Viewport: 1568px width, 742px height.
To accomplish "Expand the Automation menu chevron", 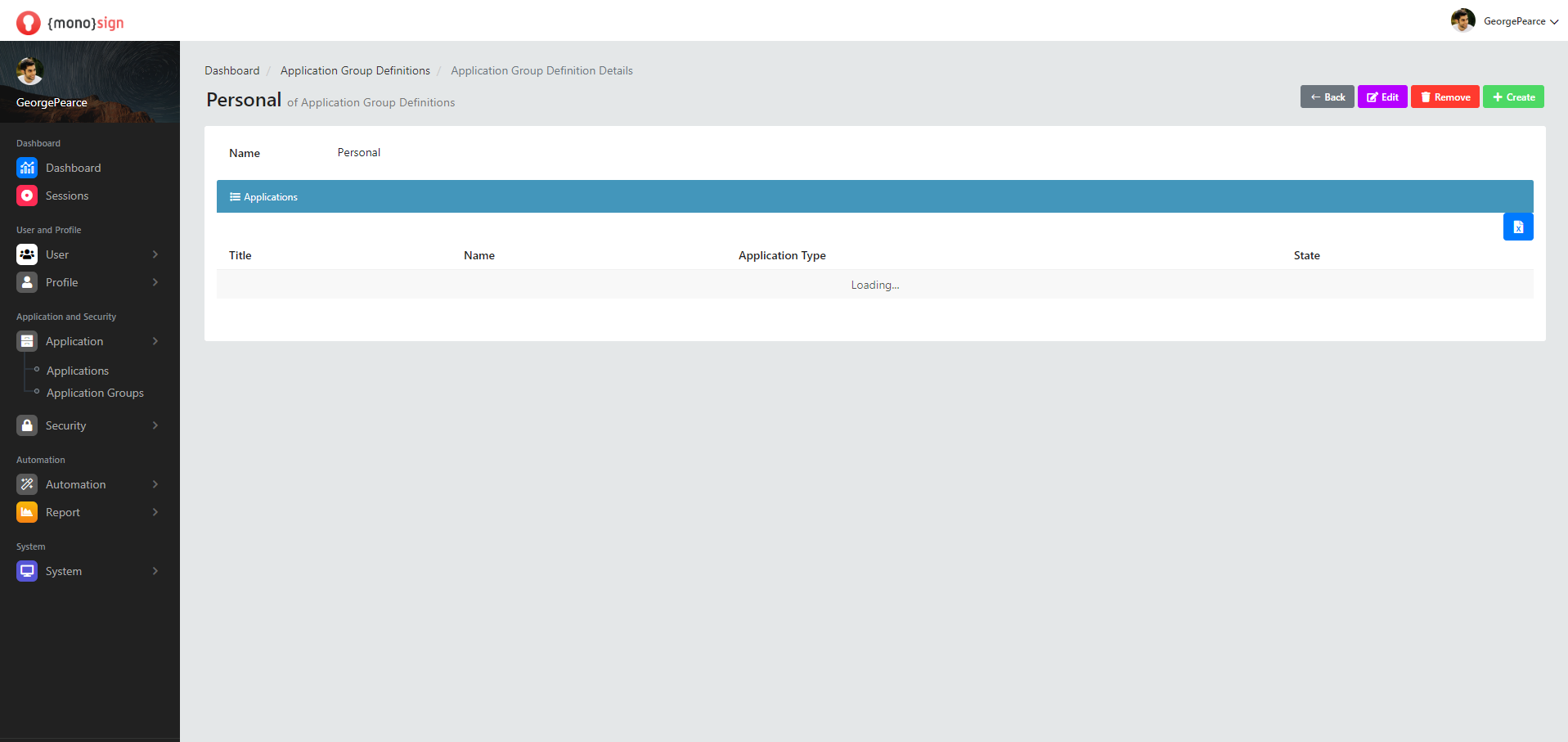I will 155,484.
